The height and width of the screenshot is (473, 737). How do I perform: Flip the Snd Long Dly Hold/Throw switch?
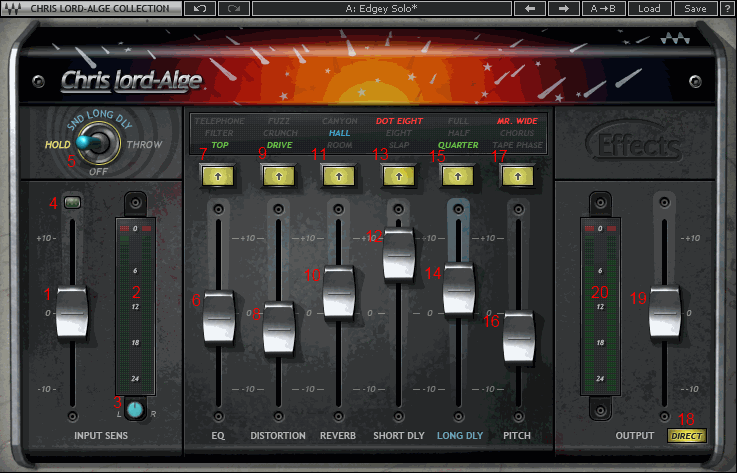click(97, 143)
